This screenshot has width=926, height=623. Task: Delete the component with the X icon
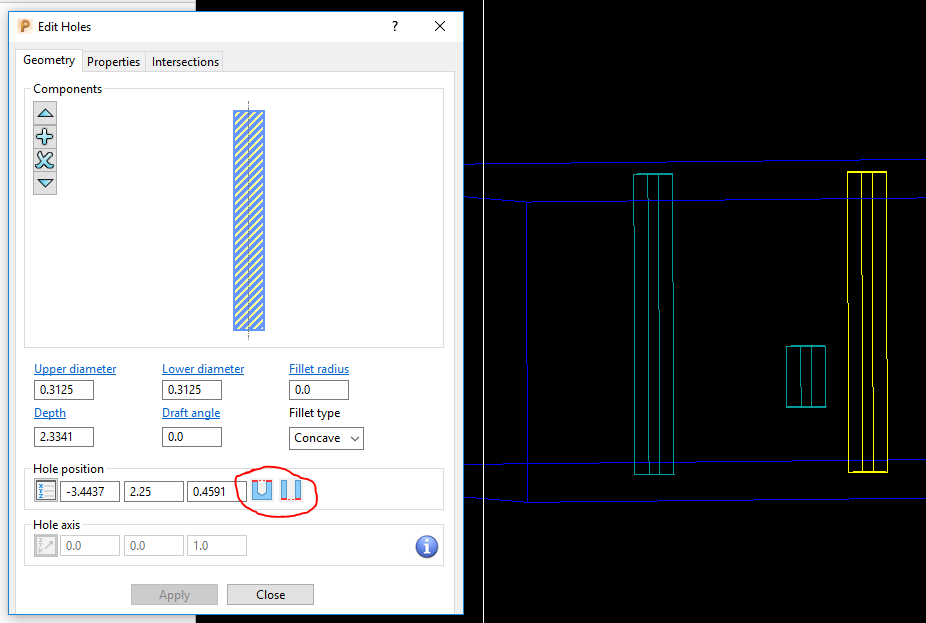tap(45, 160)
